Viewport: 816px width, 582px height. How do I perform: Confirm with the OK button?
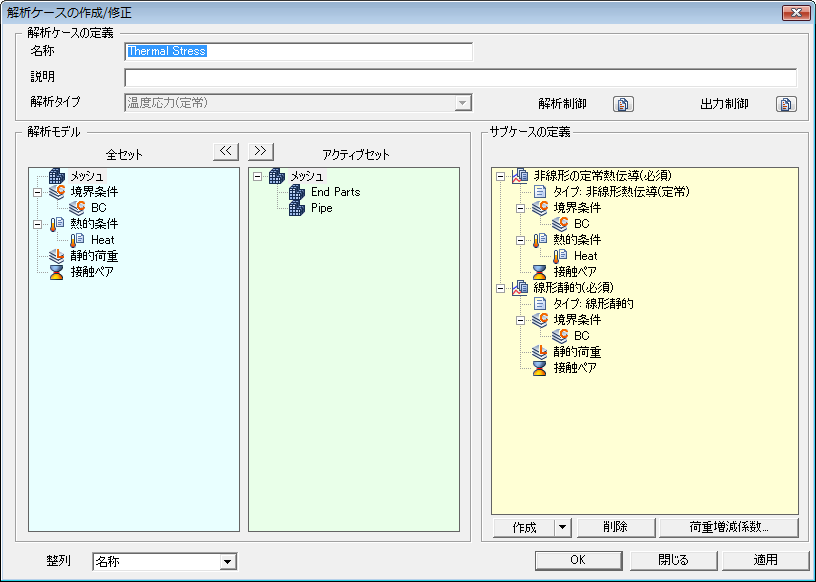[x=578, y=560]
